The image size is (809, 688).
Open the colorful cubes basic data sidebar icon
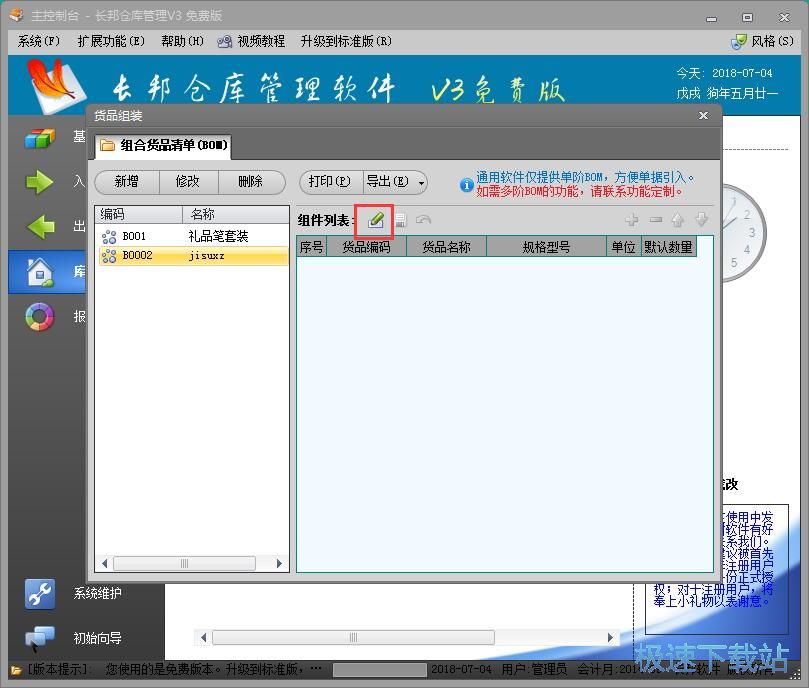[x=40, y=138]
